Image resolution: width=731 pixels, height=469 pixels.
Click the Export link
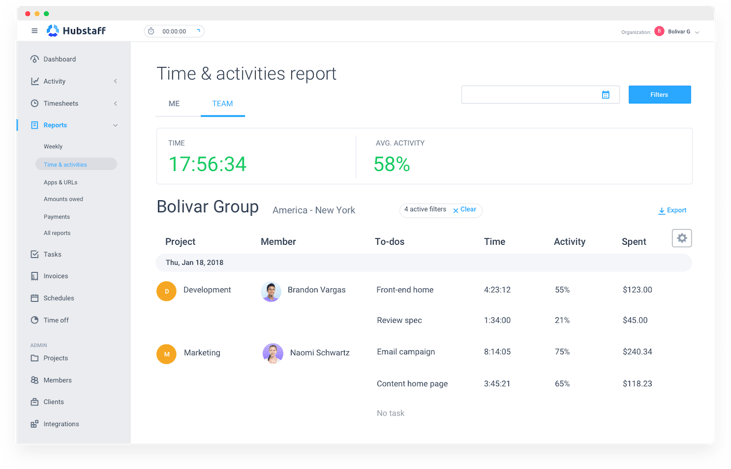pos(676,210)
